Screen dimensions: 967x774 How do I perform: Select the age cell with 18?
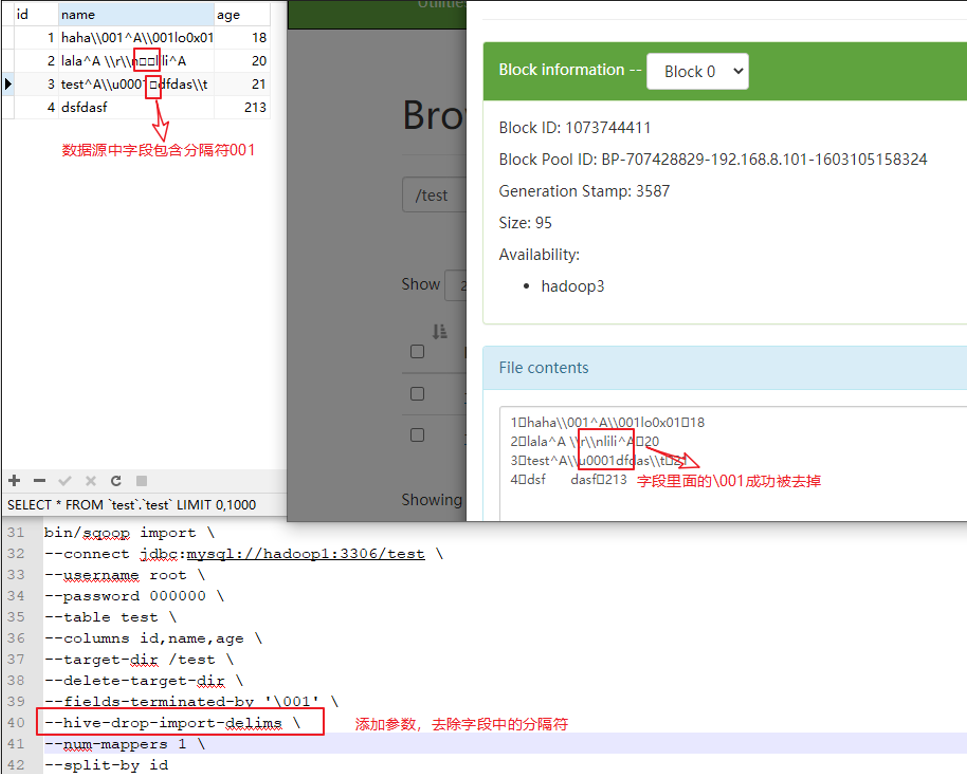242,38
